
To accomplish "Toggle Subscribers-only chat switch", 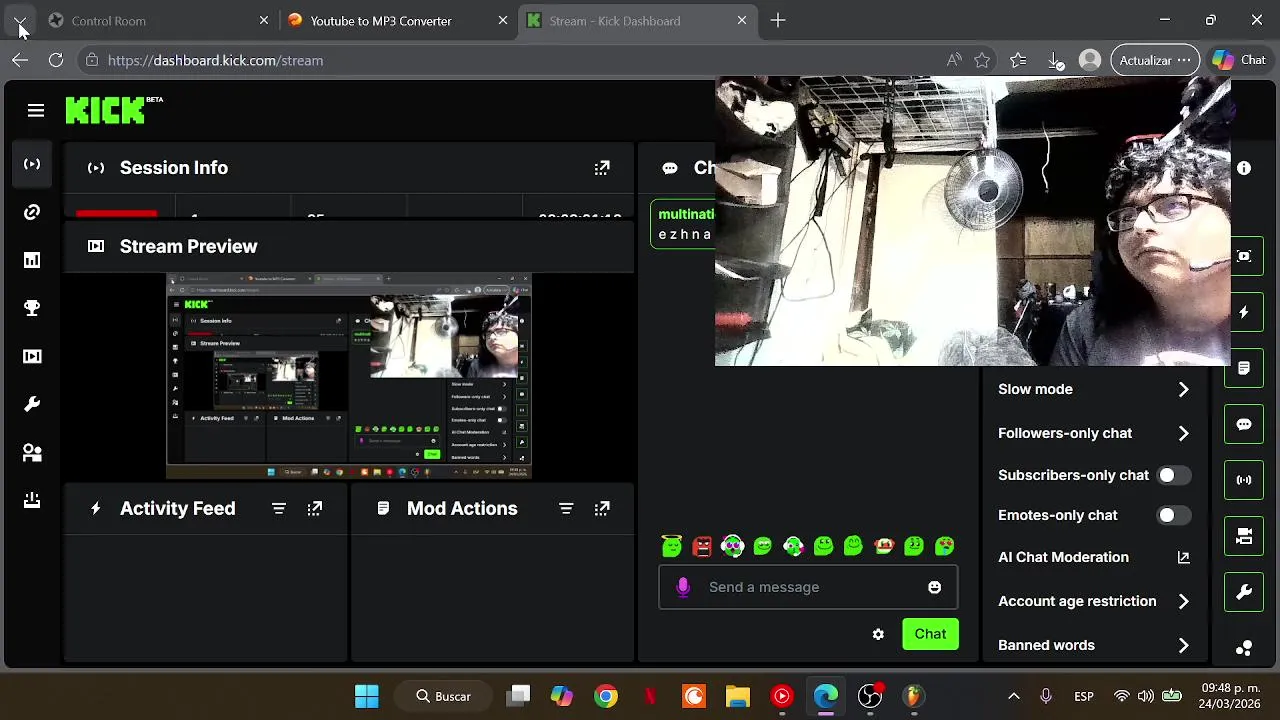I will point(1173,475).
